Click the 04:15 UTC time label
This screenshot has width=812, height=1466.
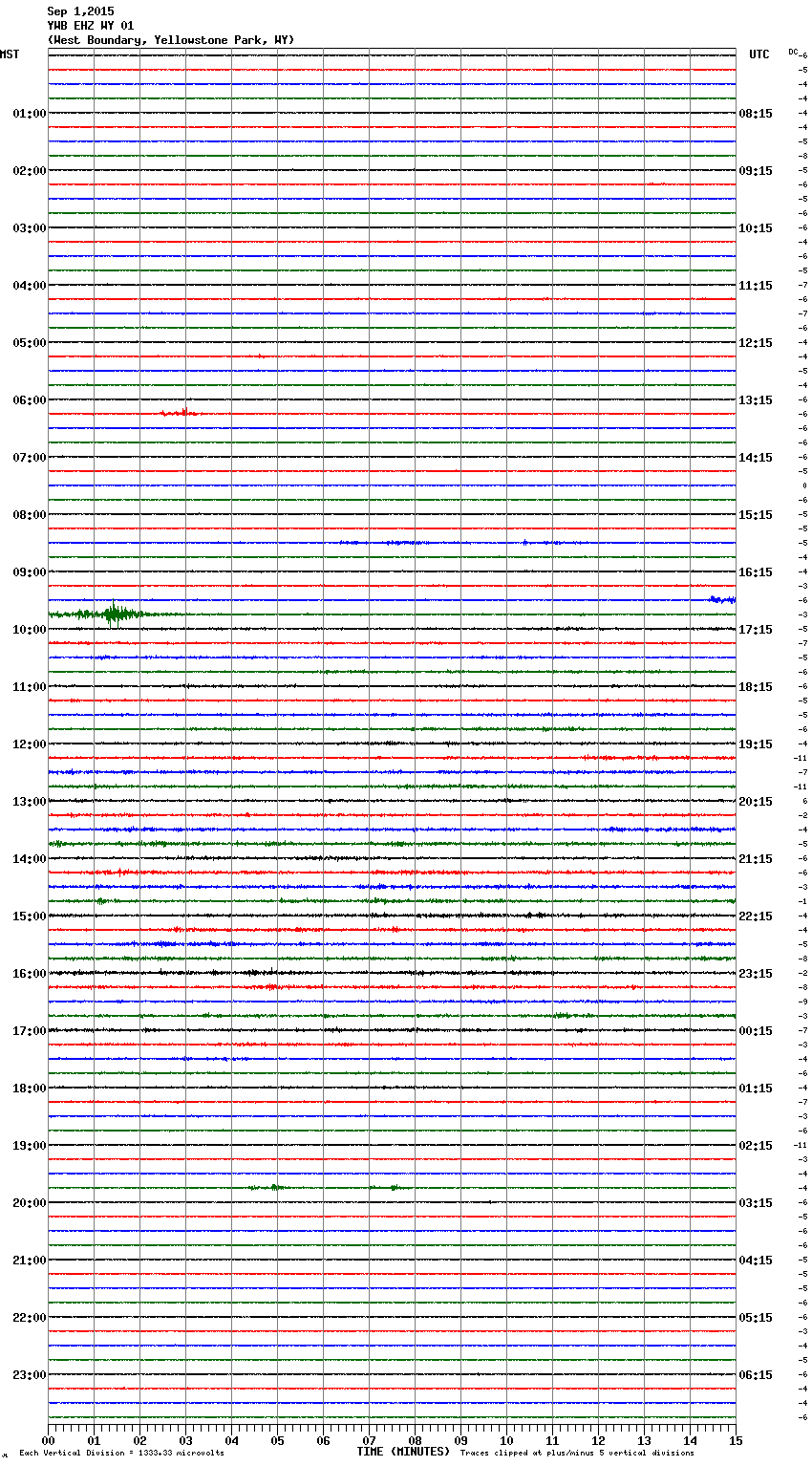tap(756, 1261)
